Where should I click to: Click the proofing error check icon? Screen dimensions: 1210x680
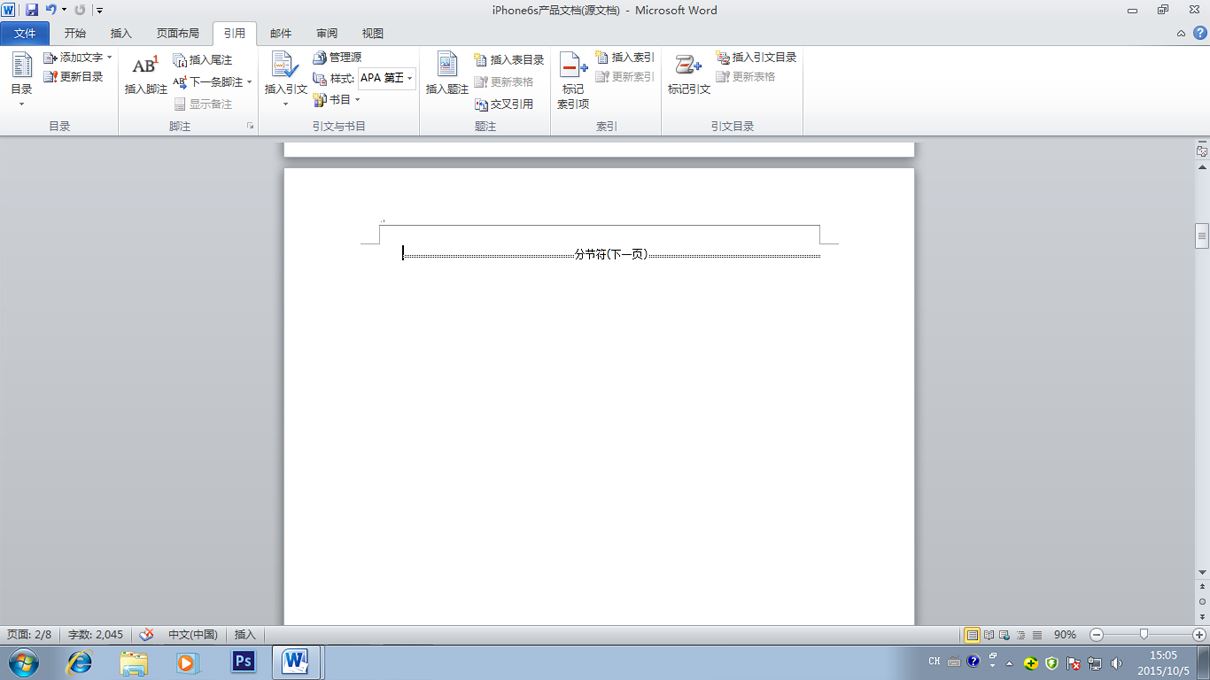click(146, 635)
